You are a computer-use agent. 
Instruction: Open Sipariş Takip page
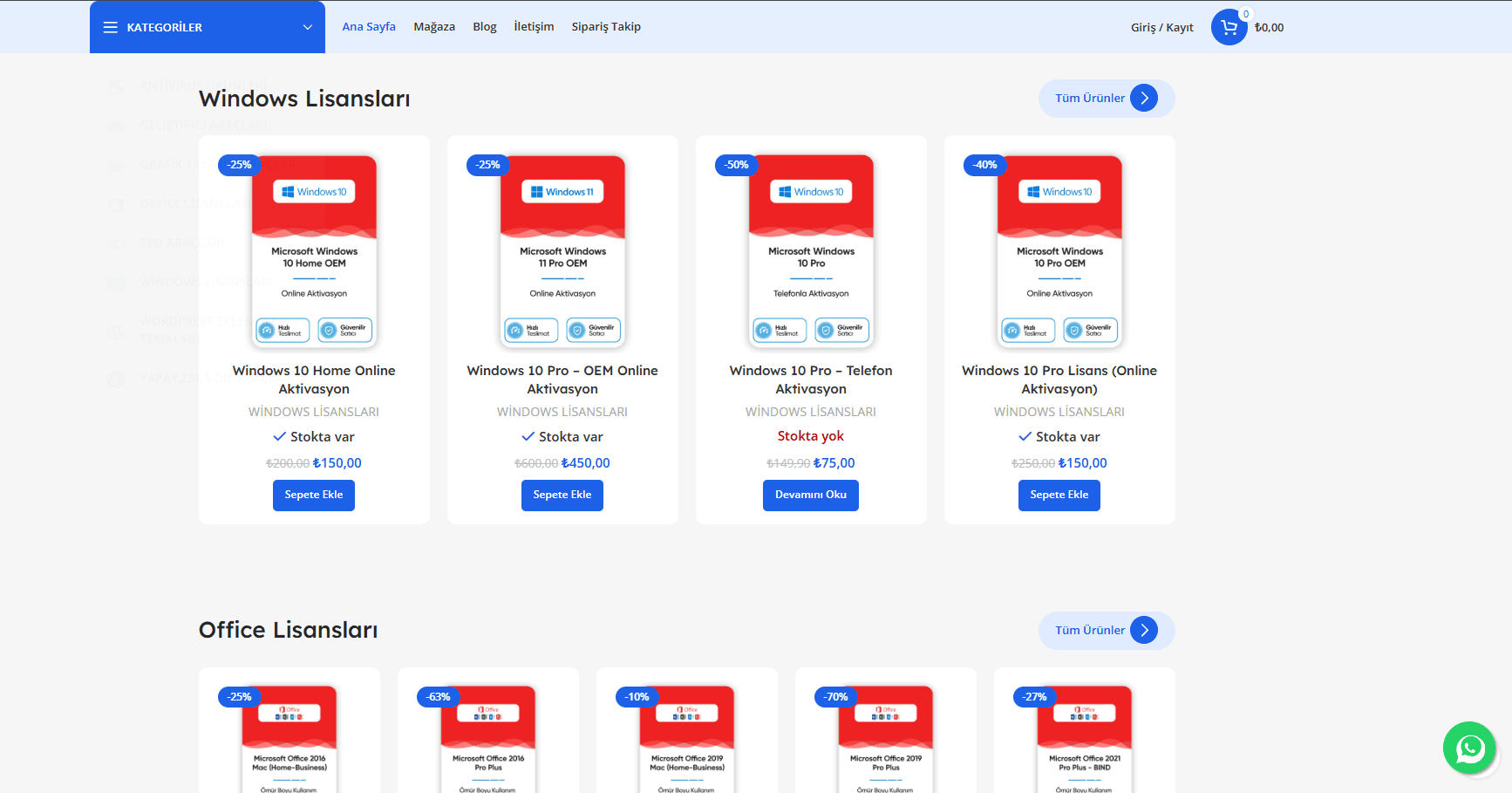click(606, 27)
